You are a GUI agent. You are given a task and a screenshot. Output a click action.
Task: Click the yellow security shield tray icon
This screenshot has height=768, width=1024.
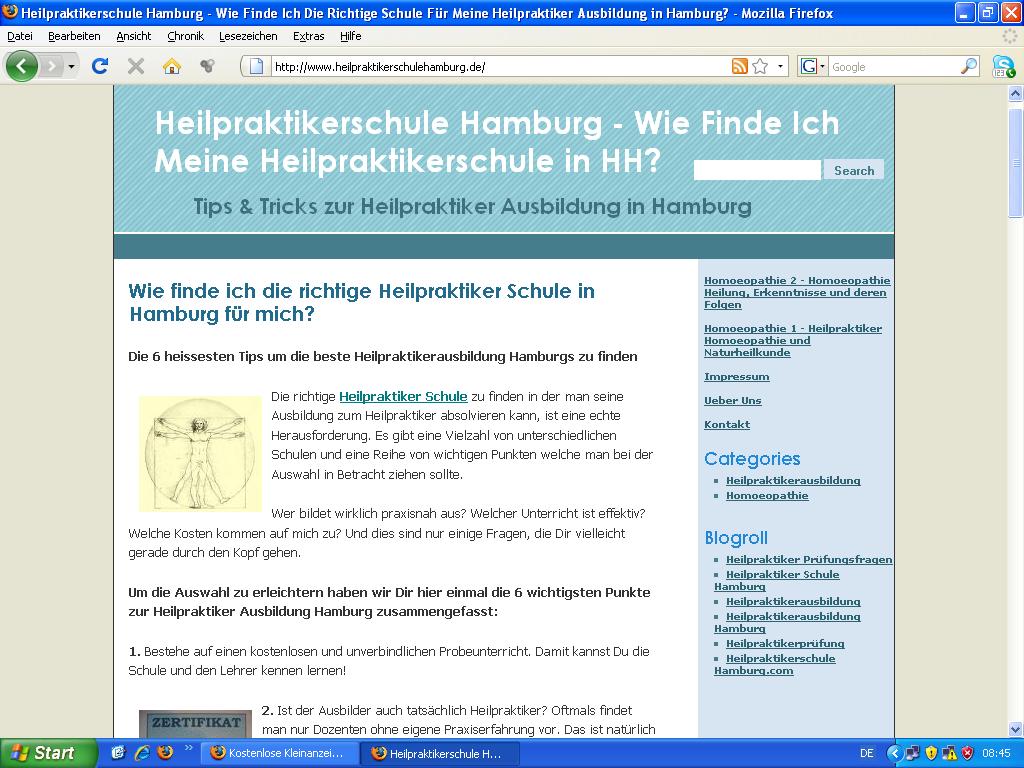tap(931, 753)
